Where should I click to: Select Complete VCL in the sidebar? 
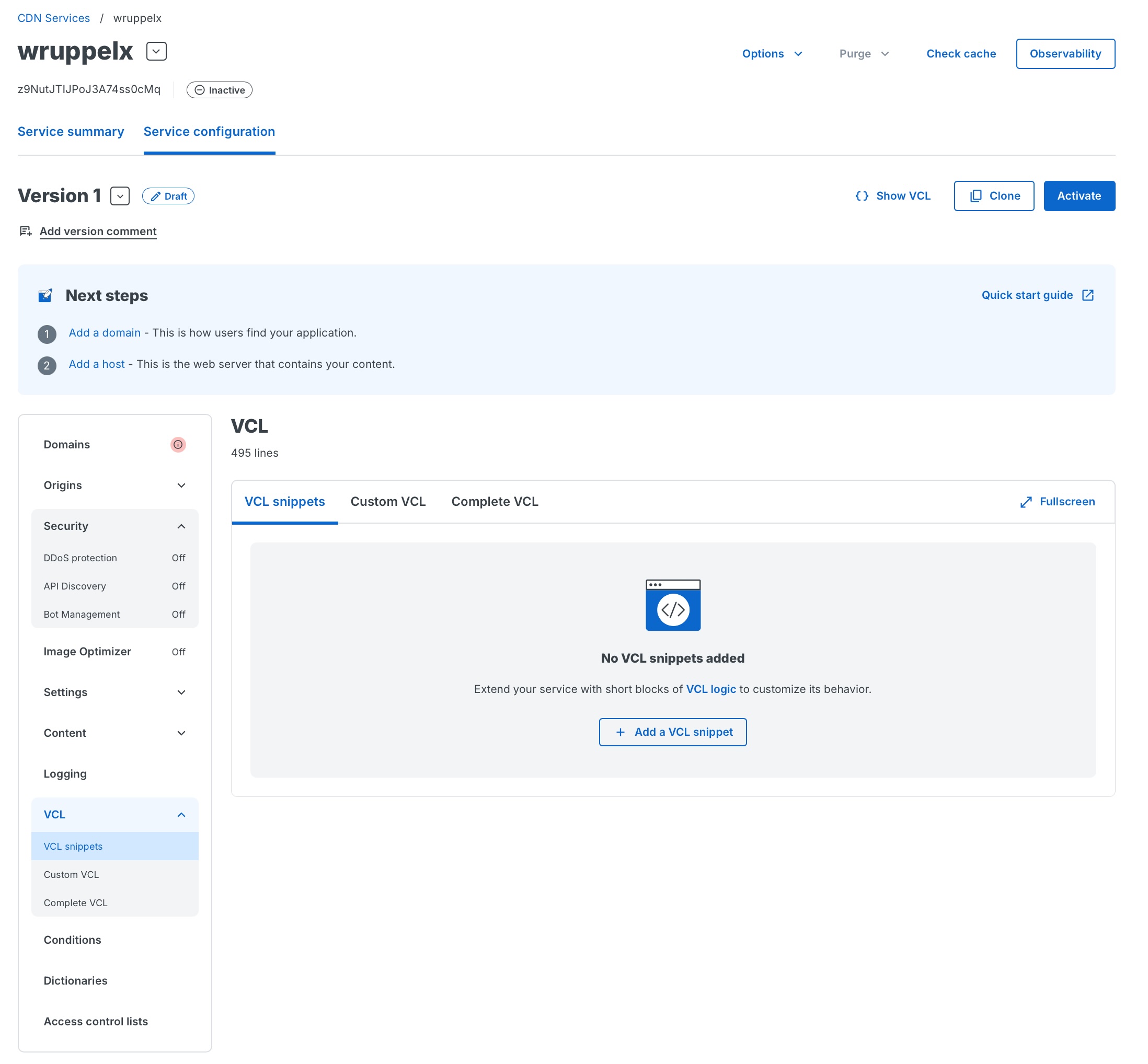click(114, 903)
